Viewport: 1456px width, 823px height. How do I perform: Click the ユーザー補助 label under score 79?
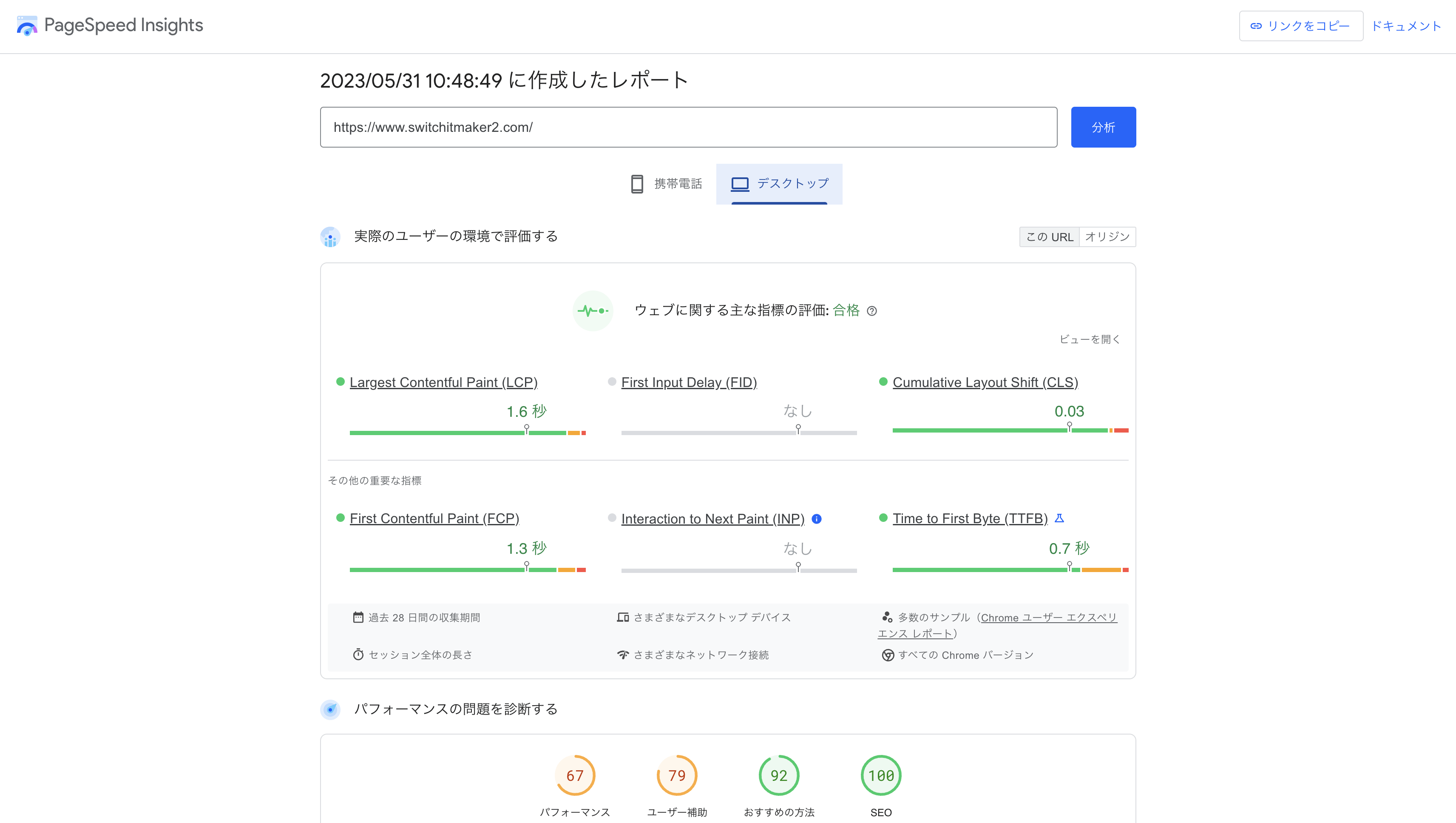pyautogui.click(x=677, y=812)
